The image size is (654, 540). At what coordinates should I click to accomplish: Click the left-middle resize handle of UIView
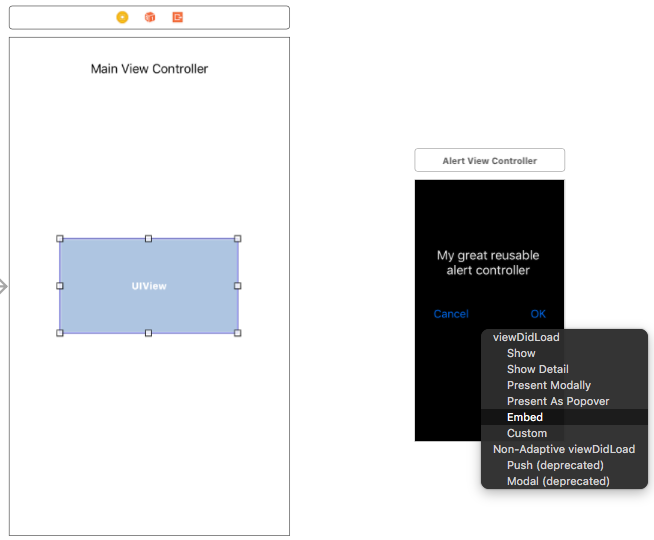tap(60, 286)
